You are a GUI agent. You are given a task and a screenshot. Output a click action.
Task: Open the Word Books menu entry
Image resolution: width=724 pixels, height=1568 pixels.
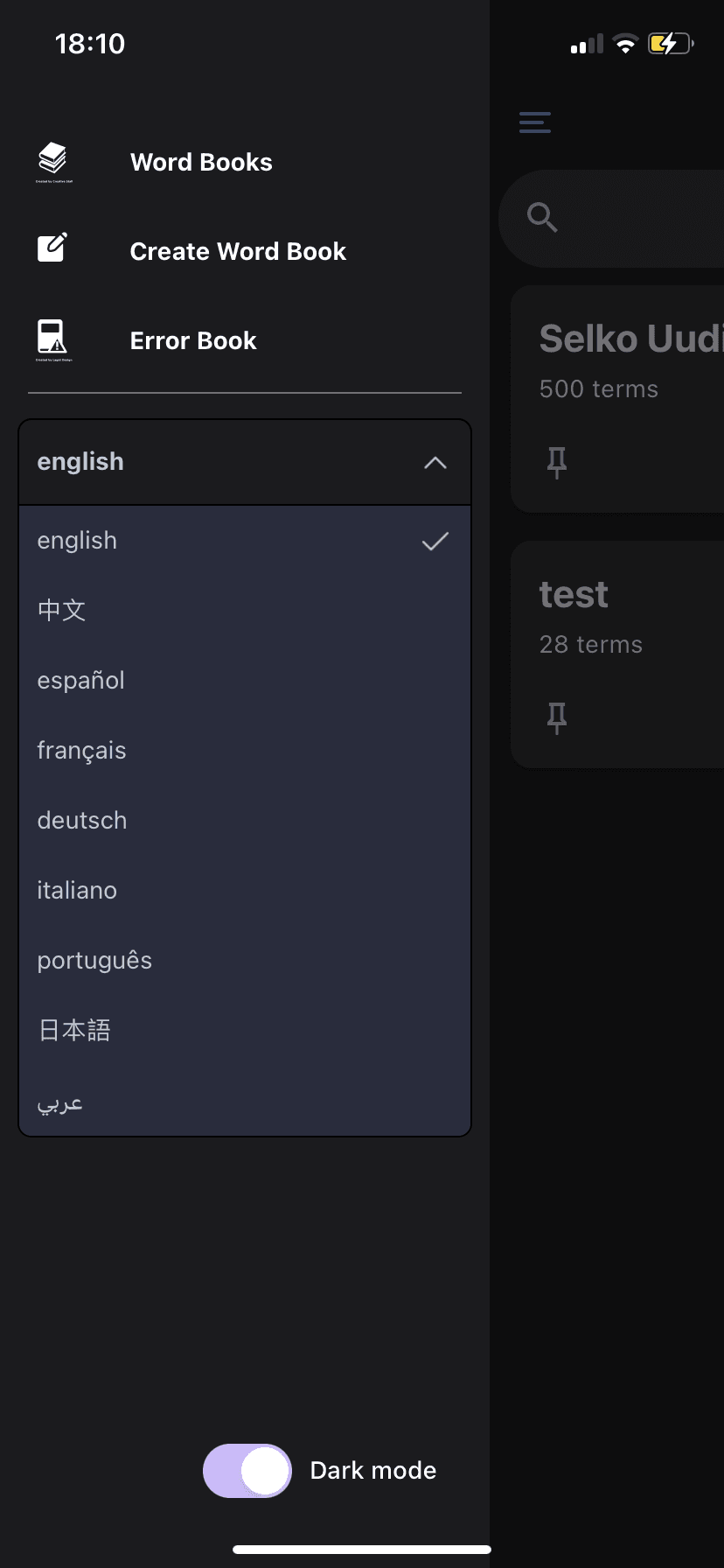click(x=201, y=161)
